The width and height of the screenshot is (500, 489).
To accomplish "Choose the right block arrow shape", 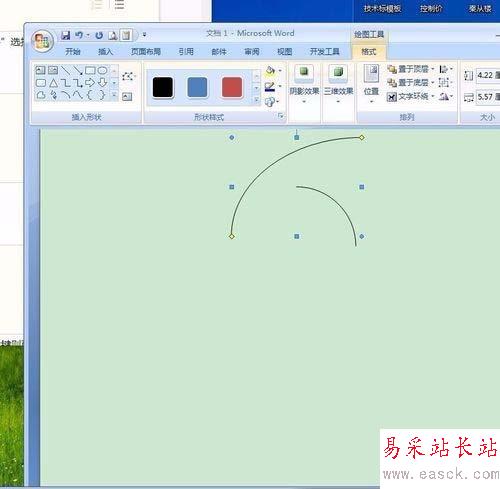I will click(90, 83).
